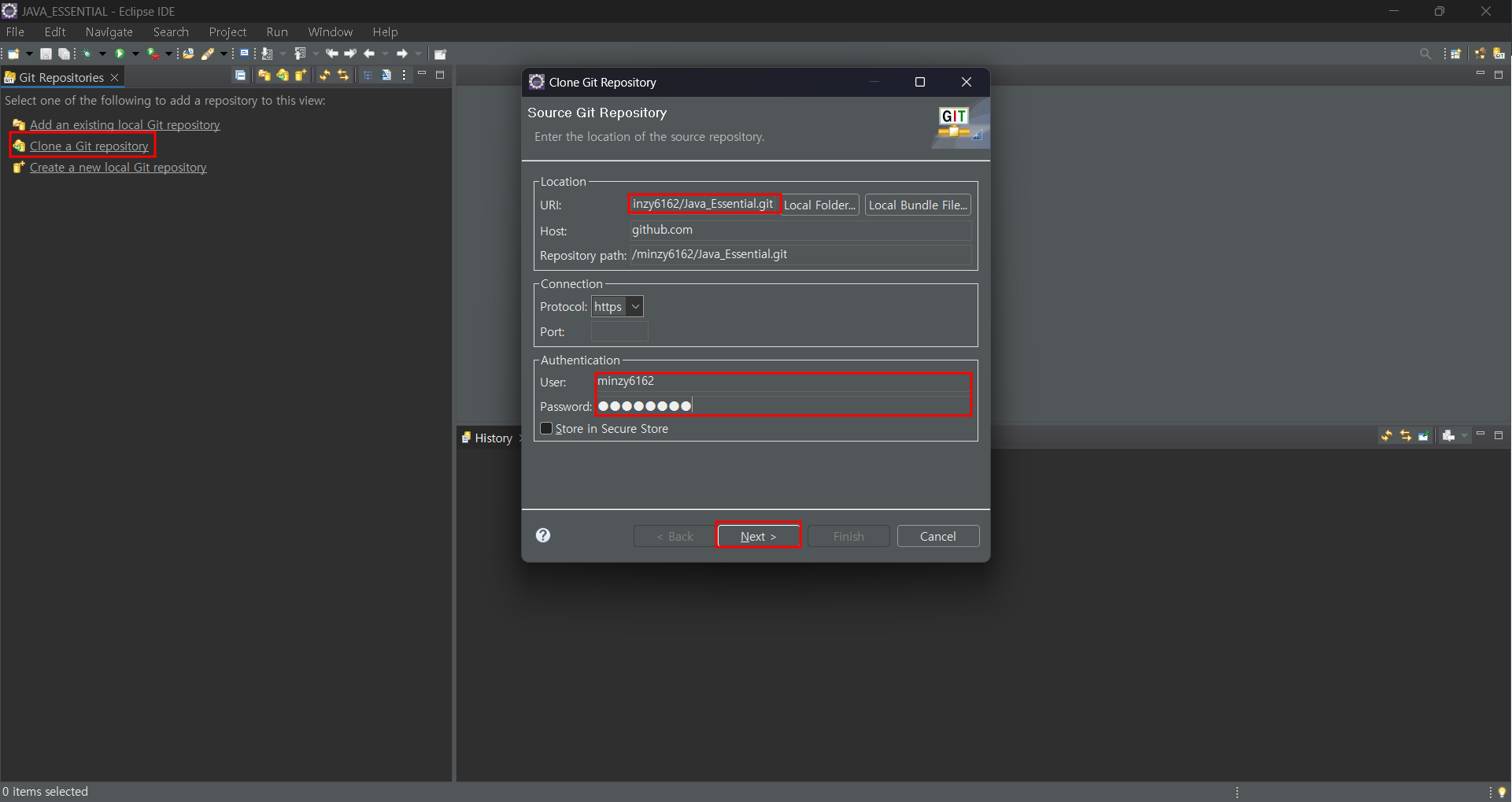Open the External Tools dropdown arrow
Viewport: 1512px width, 802px height.
168,54
